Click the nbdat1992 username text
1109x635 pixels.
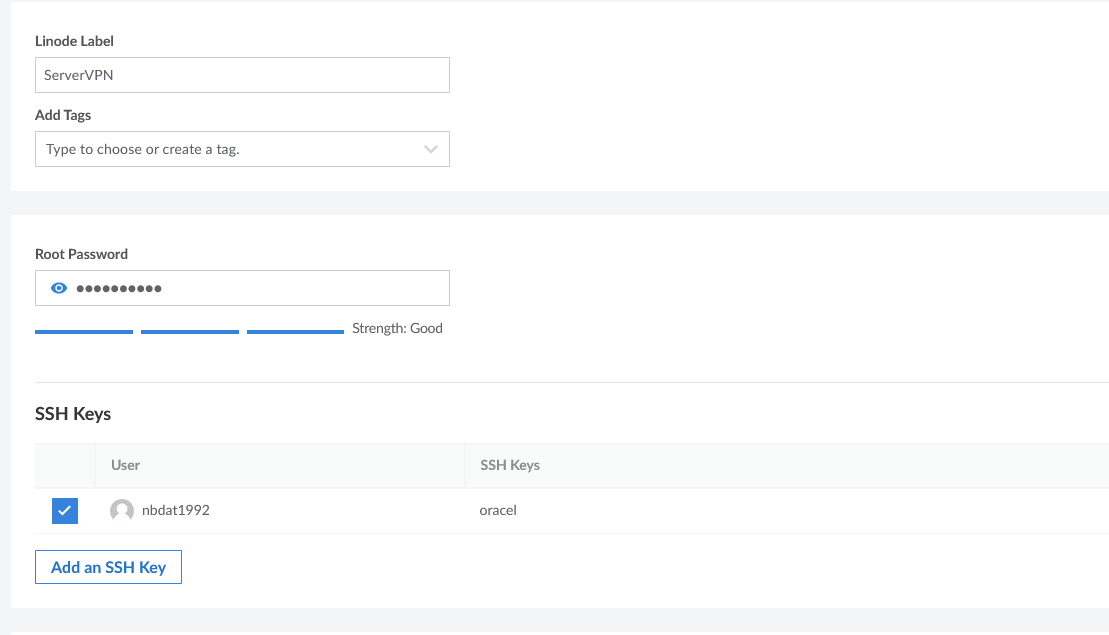176,510
